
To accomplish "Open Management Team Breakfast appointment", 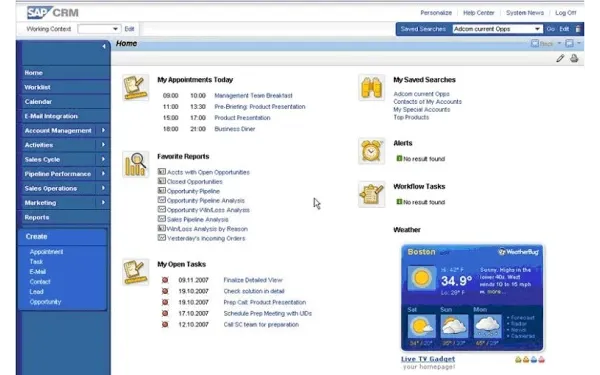I will [x=253, y=96].
